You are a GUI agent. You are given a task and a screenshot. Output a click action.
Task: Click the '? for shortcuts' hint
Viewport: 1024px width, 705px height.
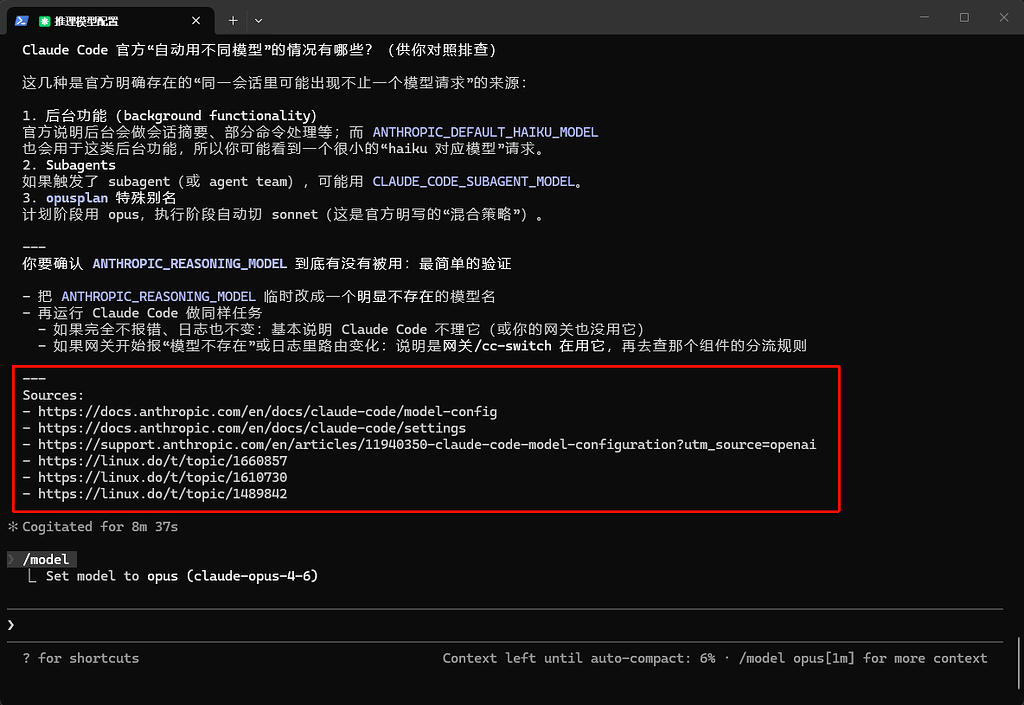pyautogui.click(x=80, y=658)
